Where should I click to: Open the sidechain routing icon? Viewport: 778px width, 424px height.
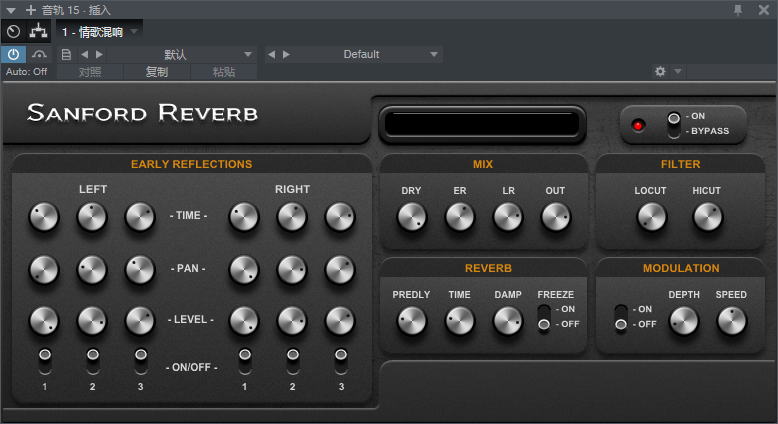(38, 32)
